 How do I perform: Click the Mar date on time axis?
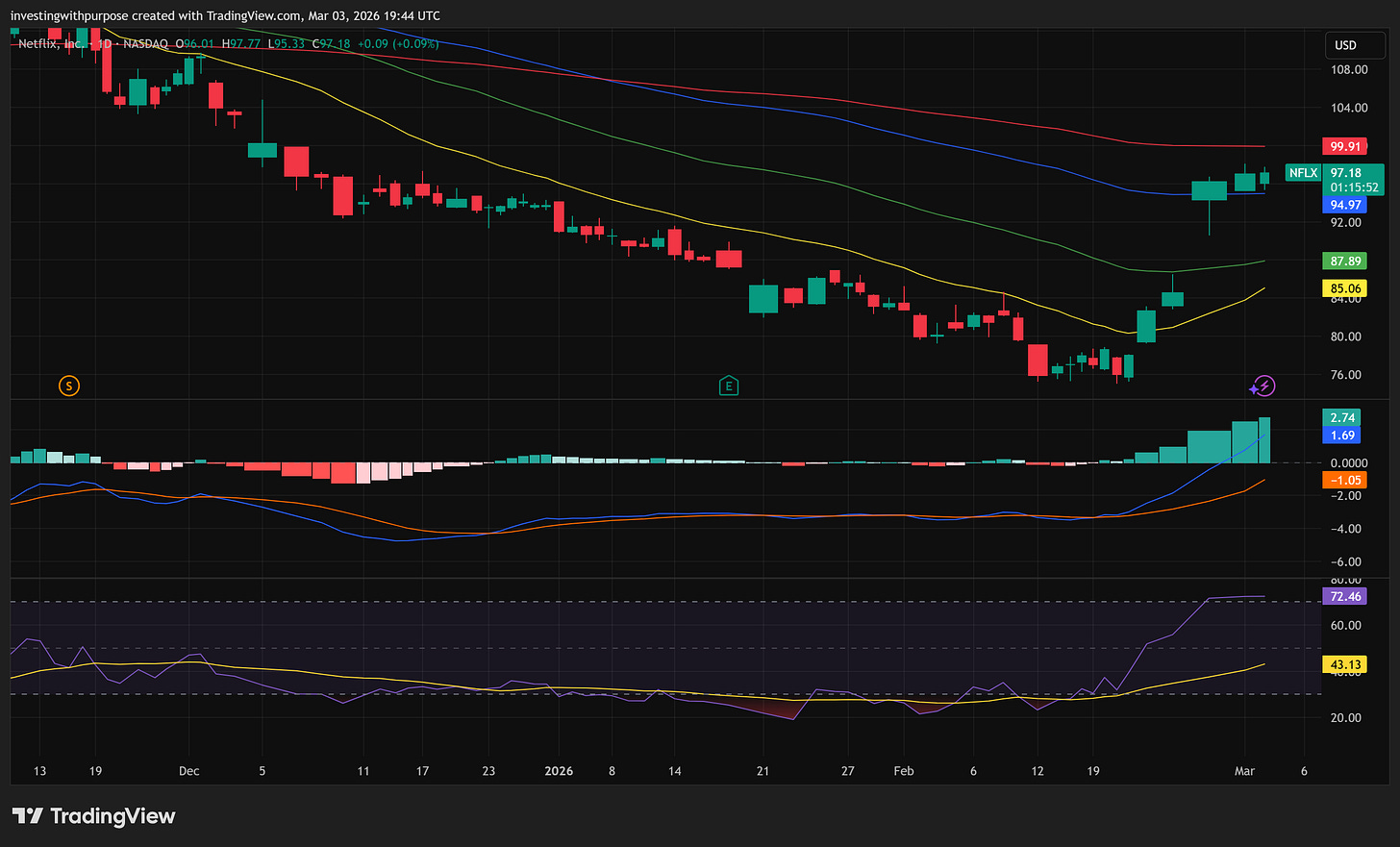tap(1244, 771)
